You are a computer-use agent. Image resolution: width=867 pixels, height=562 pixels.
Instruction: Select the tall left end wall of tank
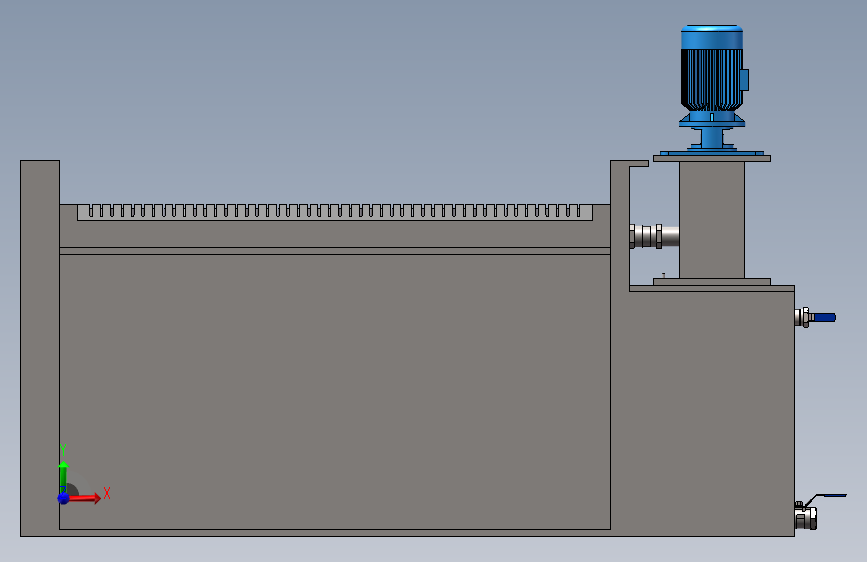40,346
